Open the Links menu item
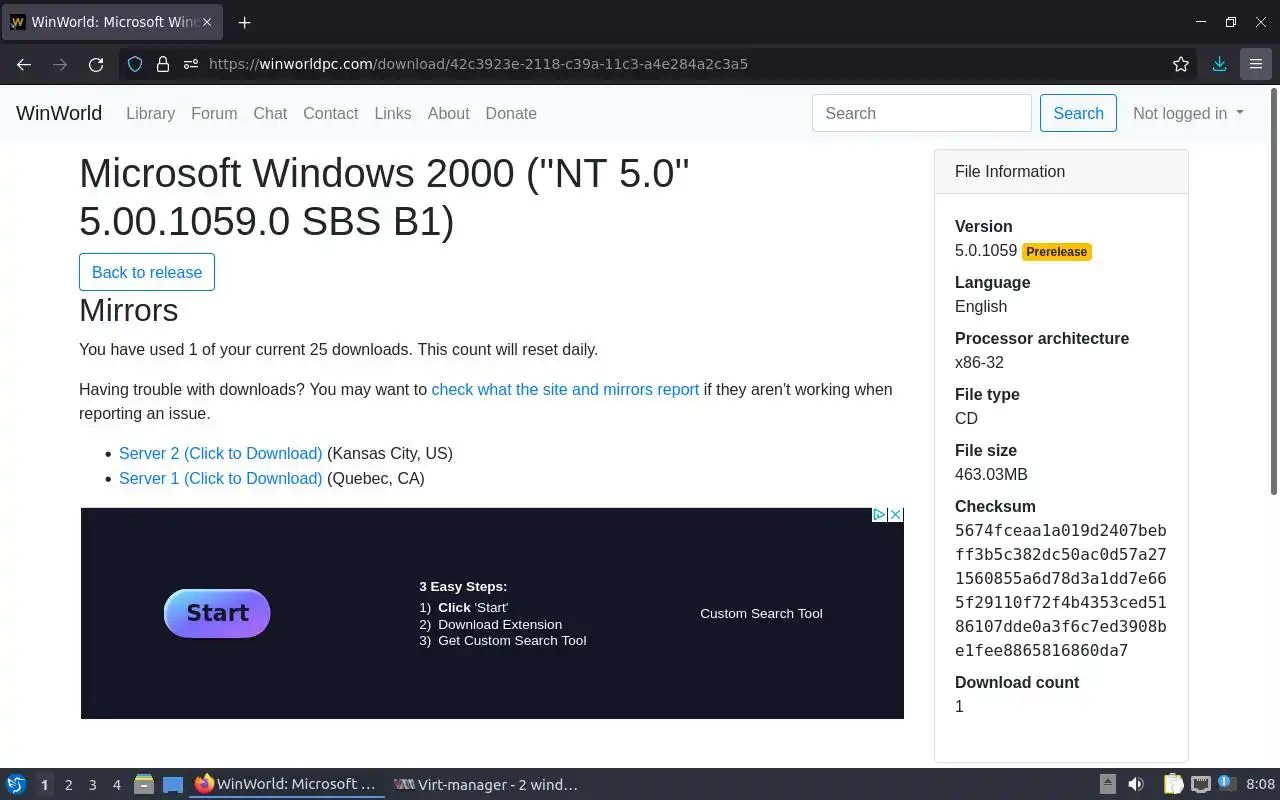The width and height of the screenshot is (1280, 800). [393, 113]
